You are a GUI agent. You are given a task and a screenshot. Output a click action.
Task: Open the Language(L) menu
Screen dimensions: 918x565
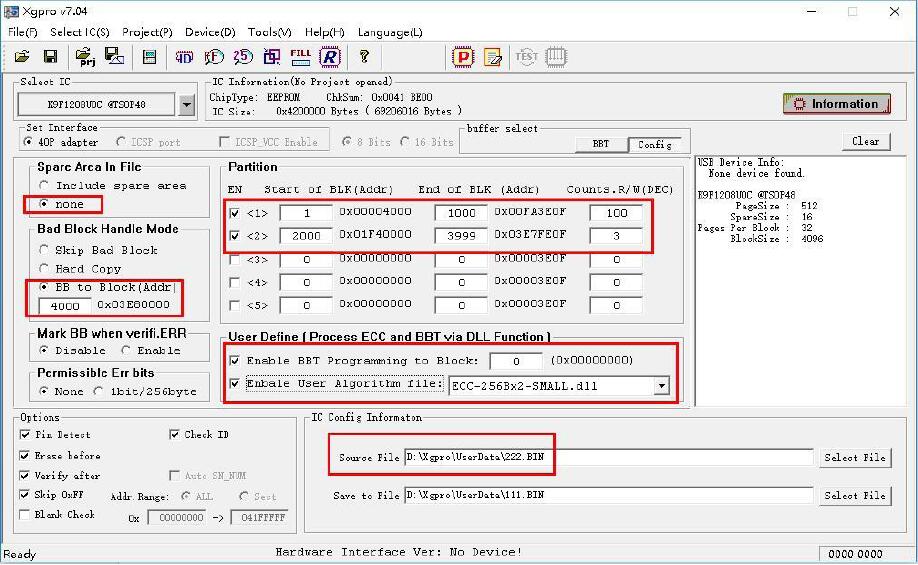(390, 32)
